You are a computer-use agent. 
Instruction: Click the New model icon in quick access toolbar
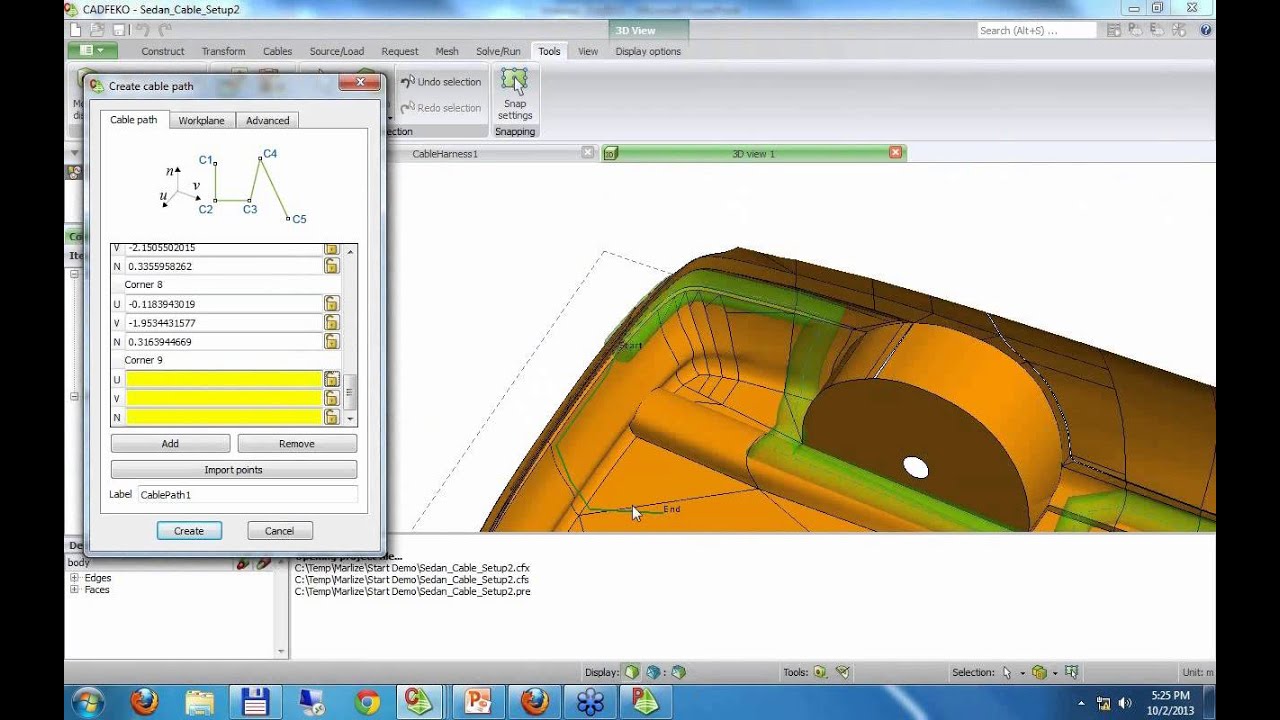click(77, 30)
